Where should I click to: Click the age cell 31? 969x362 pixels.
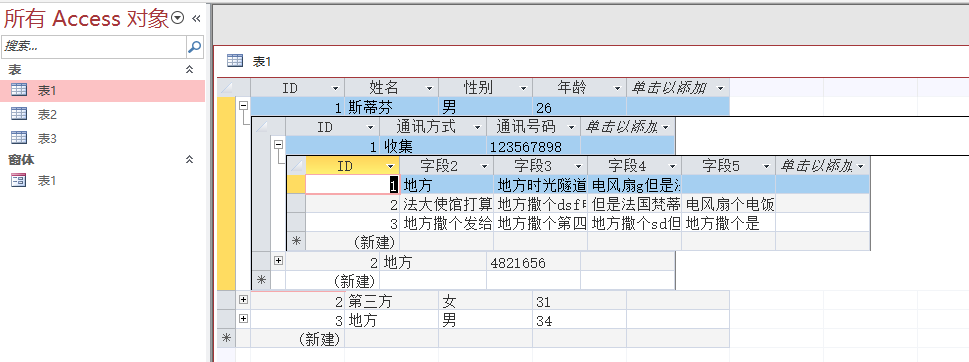click(579, 301)
